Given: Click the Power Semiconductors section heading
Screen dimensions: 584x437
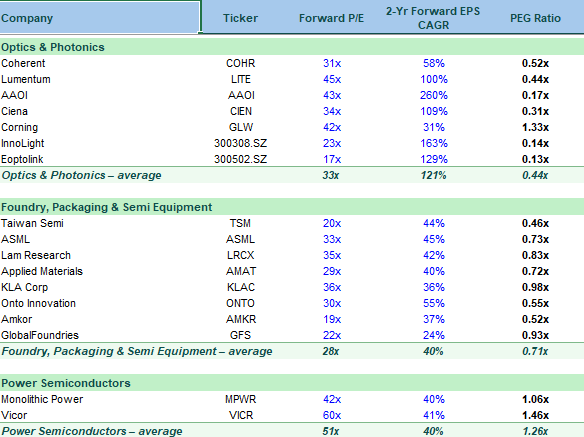Looking at the screenshot, I should 66,383.
